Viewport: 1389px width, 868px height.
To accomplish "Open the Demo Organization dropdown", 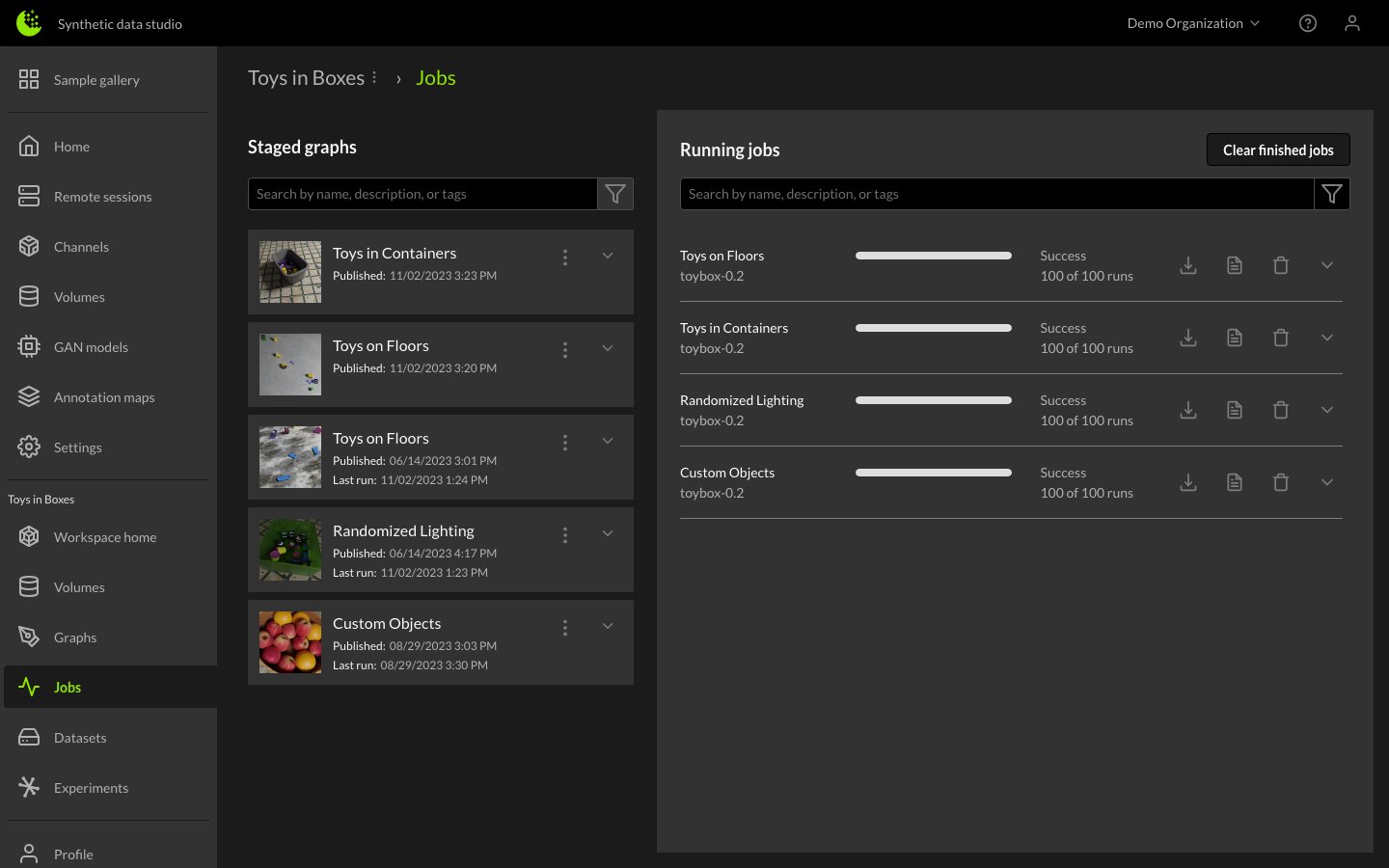I will [1193, 23].
